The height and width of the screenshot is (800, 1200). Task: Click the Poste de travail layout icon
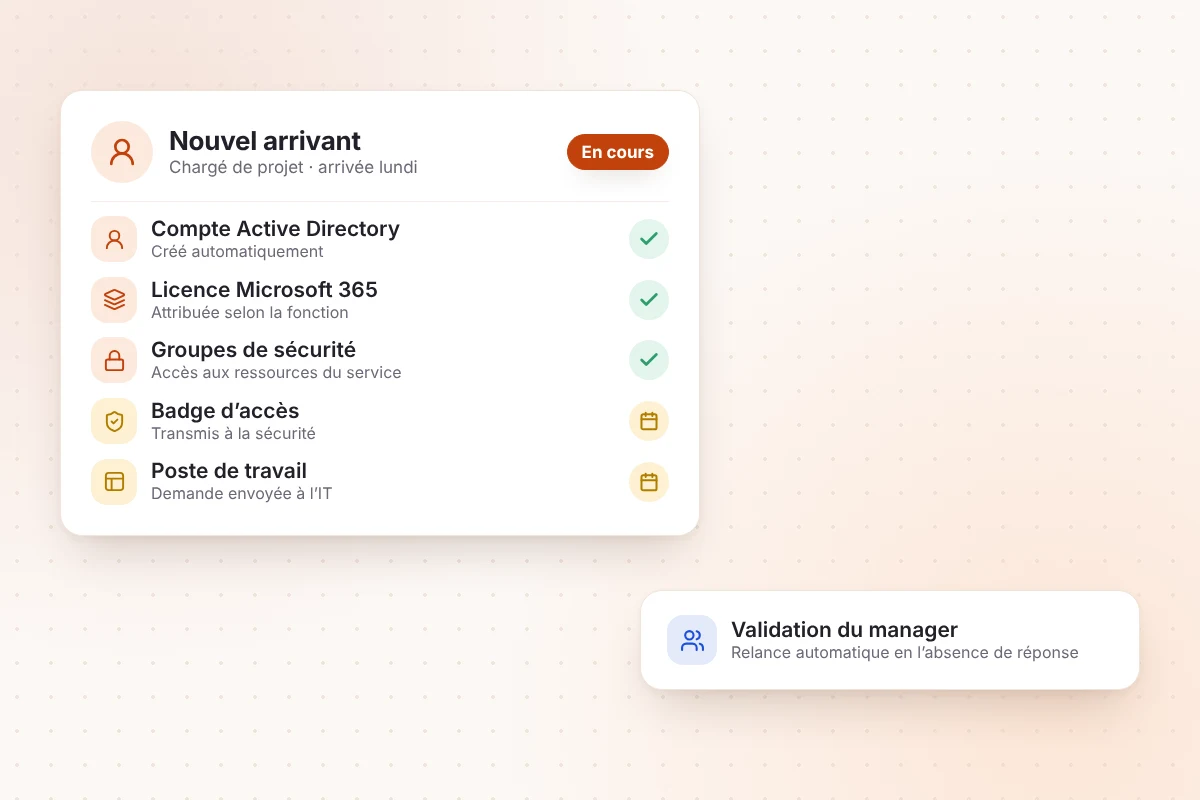pyautogui.click(x=114, y=481)
